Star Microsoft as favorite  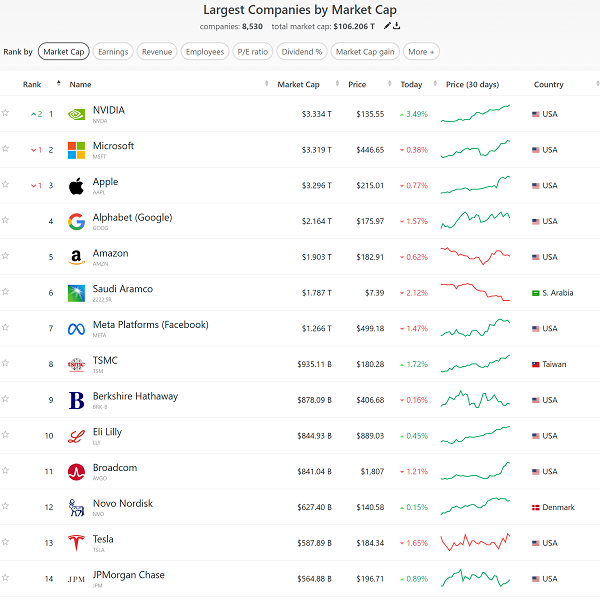[5, 148]
